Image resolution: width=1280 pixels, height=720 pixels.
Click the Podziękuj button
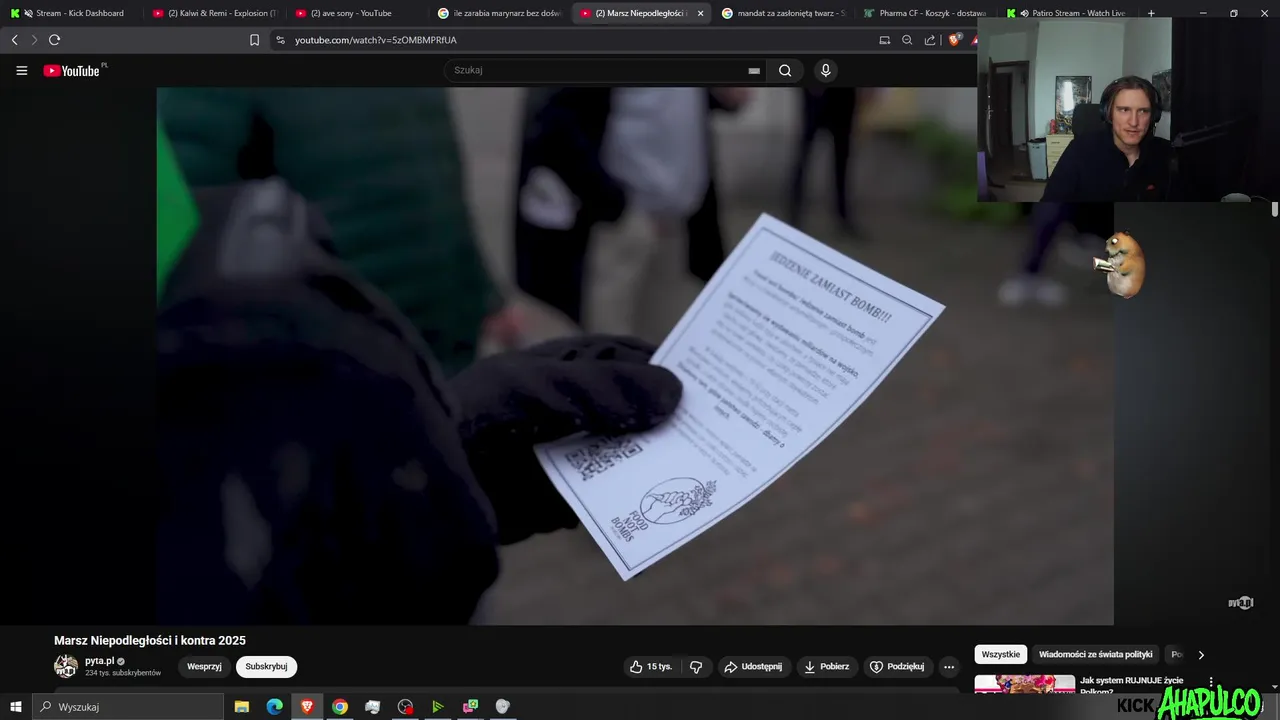[x=897, y=667]
